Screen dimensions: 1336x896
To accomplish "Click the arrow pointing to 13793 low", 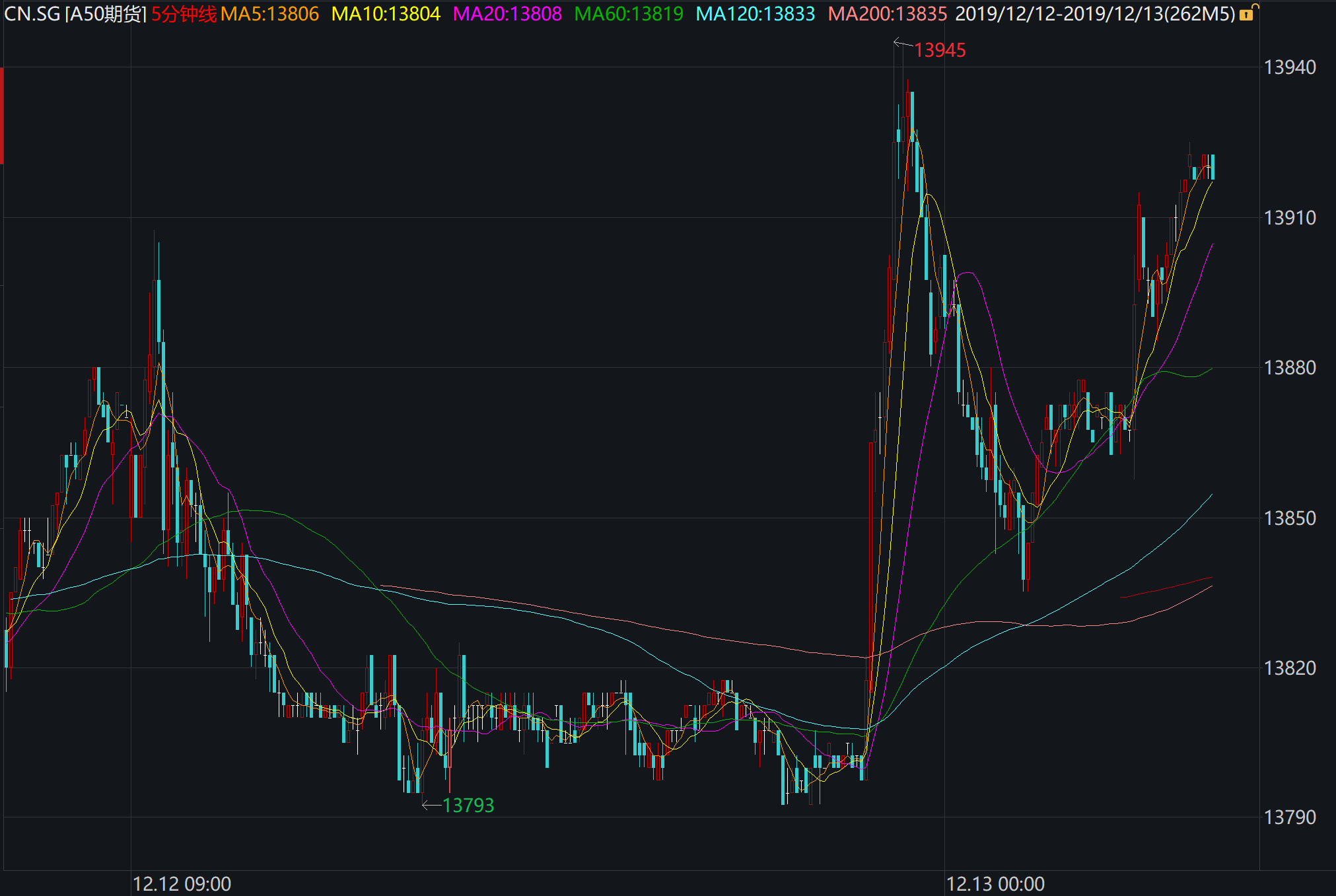I will coord(431,805).
